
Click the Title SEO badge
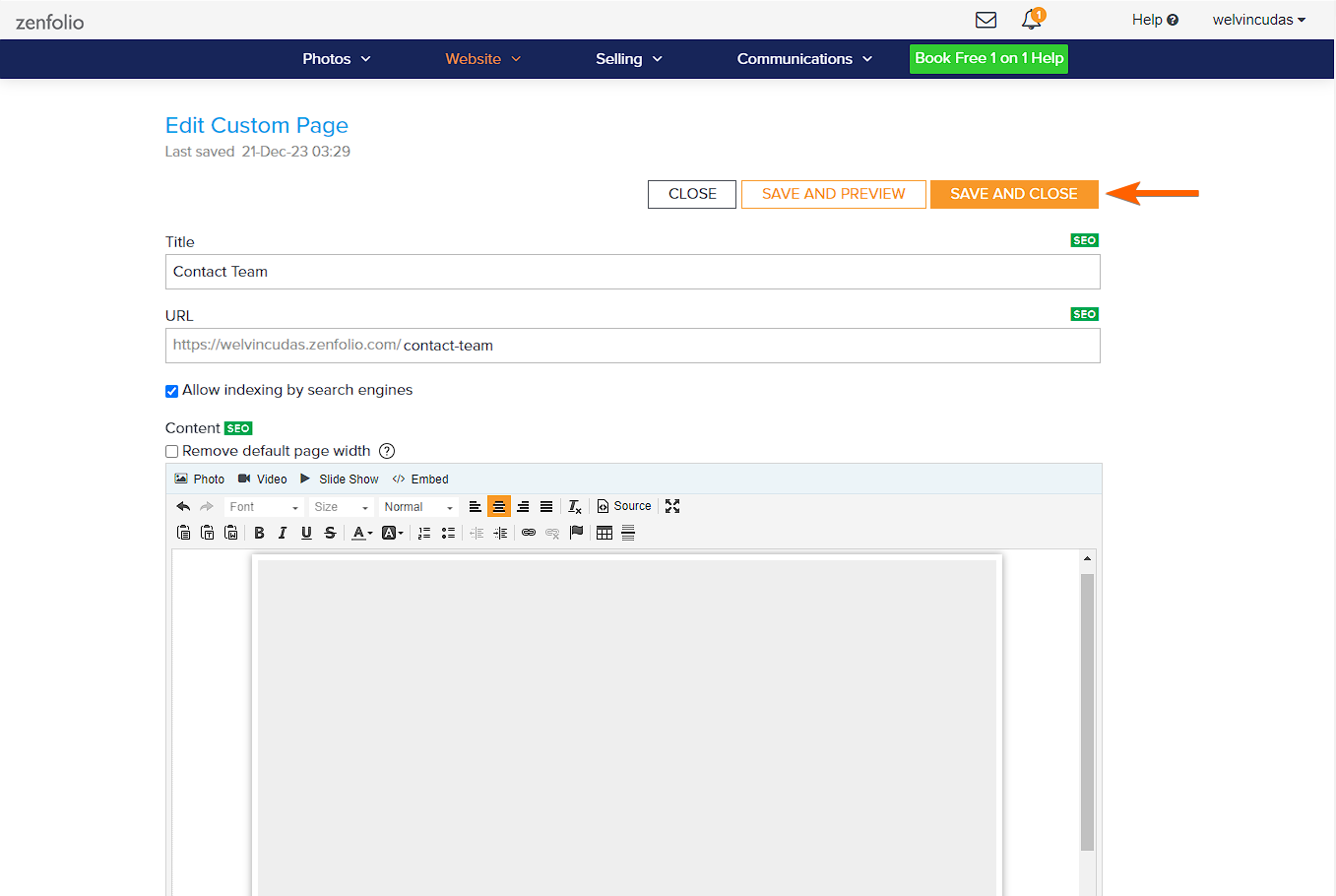click(x=1084, y=240)
